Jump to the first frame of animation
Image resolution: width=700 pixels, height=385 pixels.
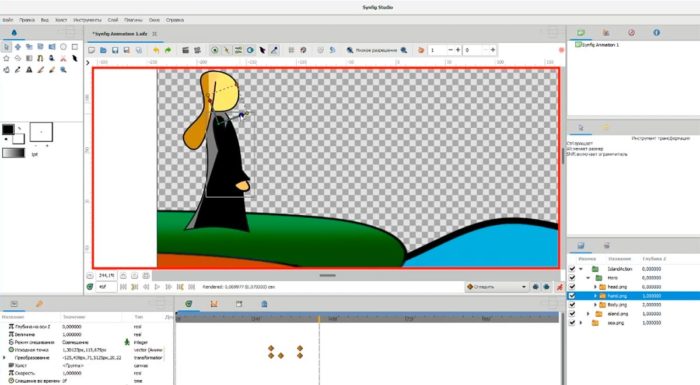[123, 287]
